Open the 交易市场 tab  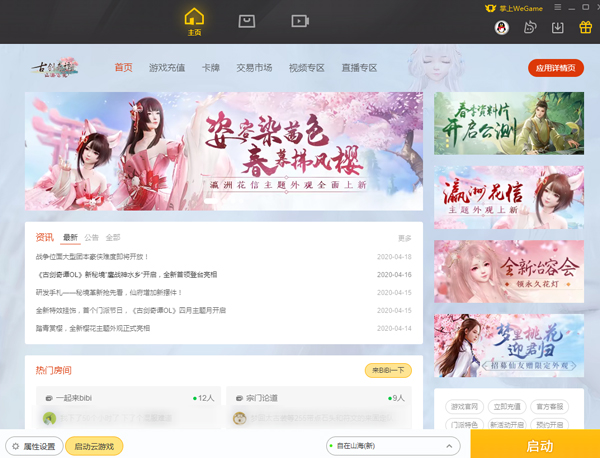253,68
